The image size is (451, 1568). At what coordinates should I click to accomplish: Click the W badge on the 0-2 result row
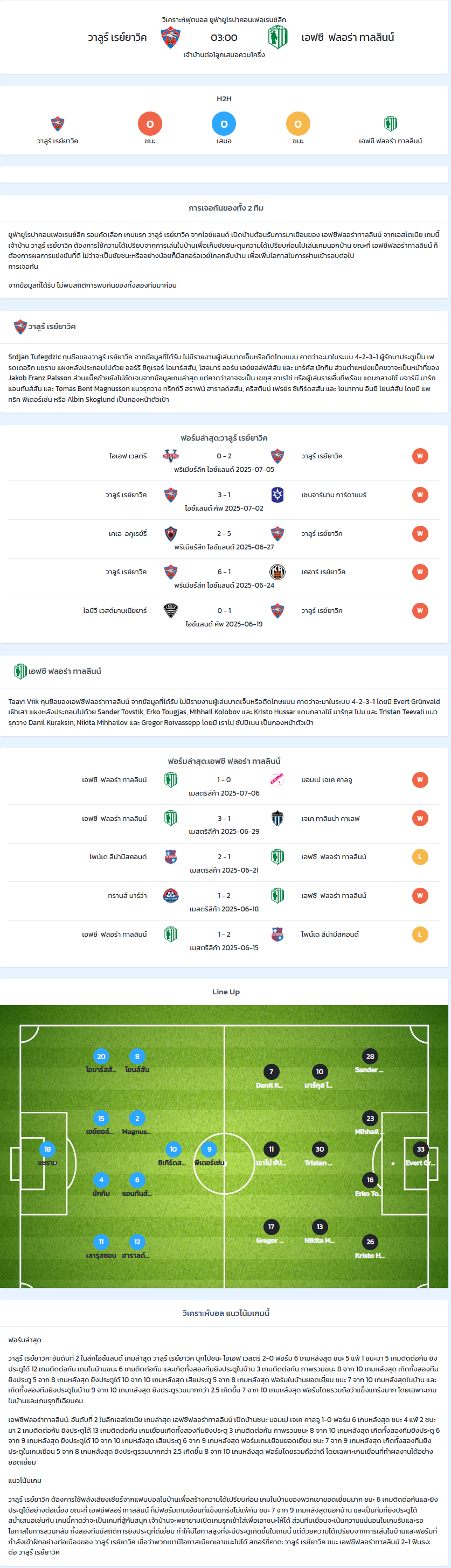click(x=419, y=456)
